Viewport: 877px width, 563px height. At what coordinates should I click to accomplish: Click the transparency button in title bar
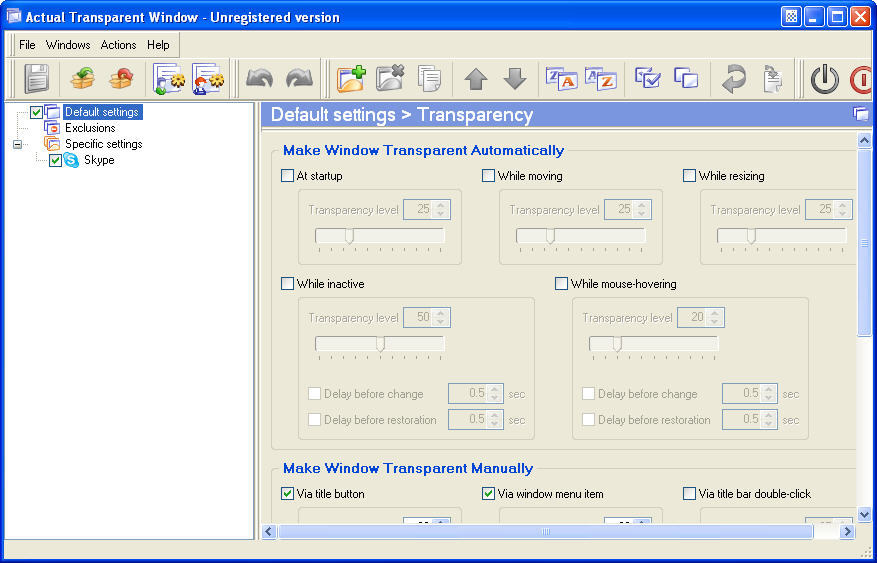tap(791, 17)
